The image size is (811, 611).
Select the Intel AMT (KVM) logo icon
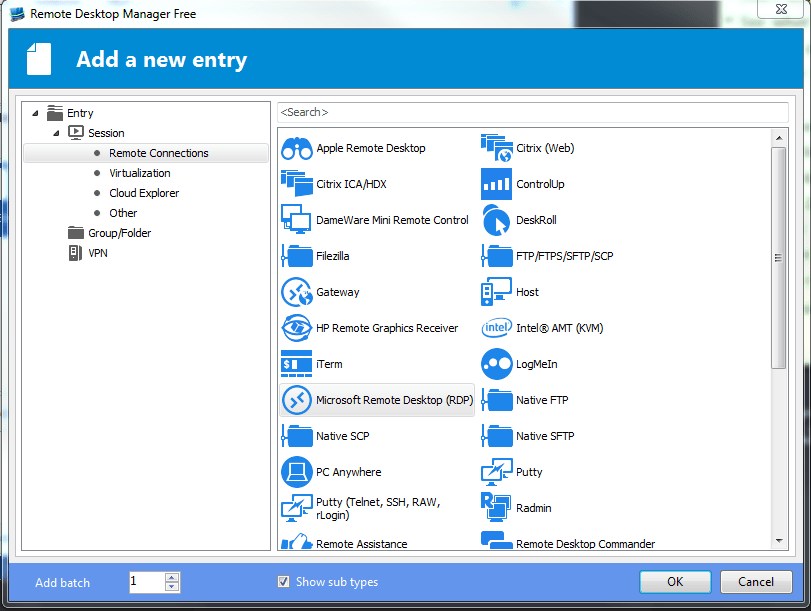coord(497,327)
